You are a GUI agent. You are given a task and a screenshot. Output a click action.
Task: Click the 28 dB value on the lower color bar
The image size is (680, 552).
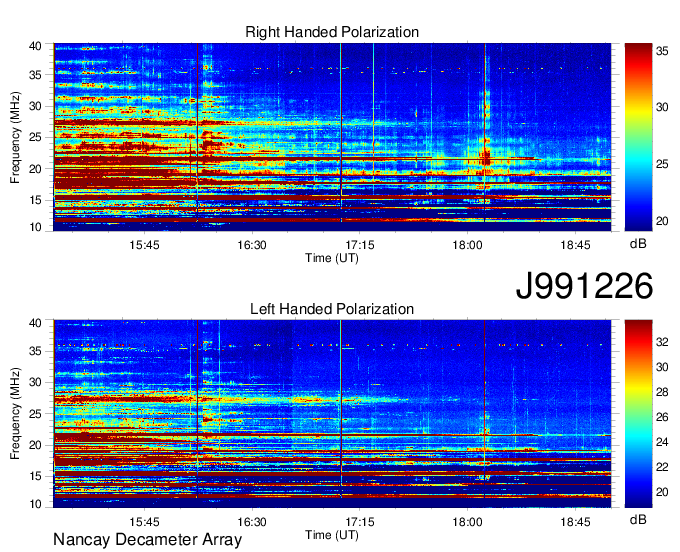[662, 392]
